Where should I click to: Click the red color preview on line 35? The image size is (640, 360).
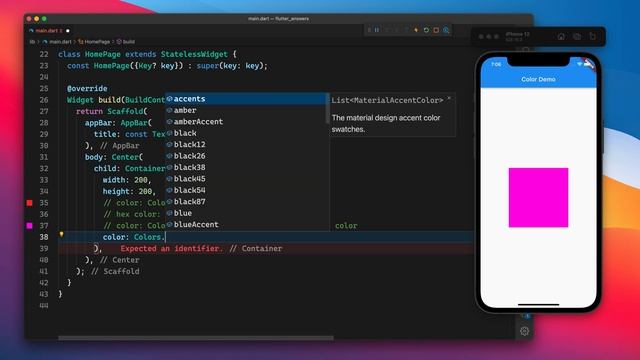29,203
